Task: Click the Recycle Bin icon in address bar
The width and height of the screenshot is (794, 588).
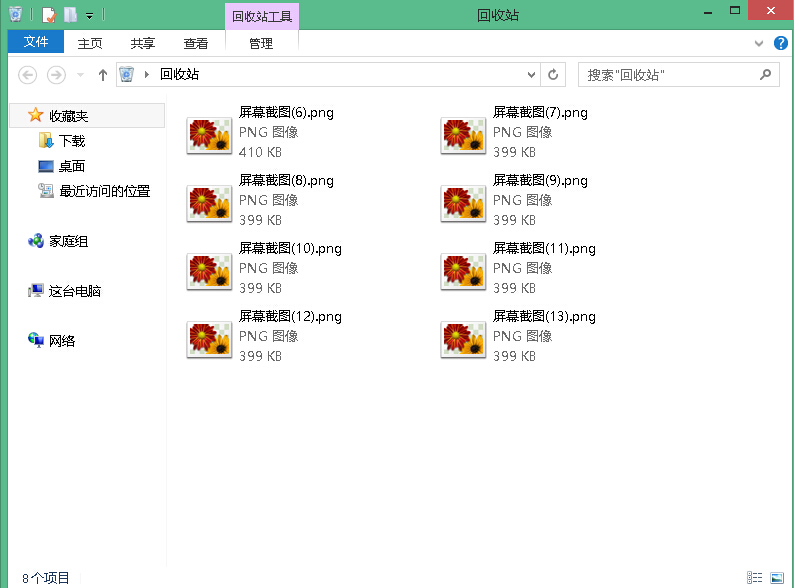Action: [x=127, y=75]
